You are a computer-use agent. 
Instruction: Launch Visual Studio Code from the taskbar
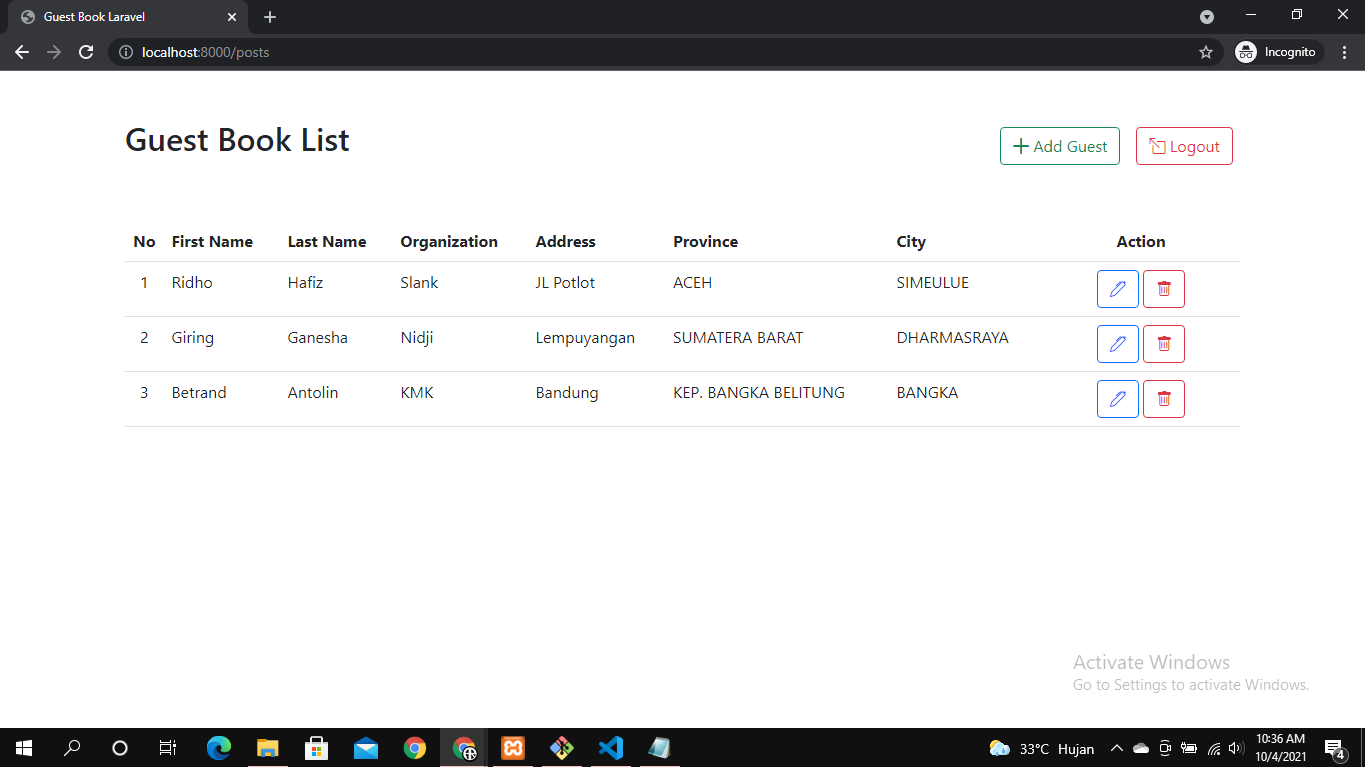pyautogui.click(x=610, y=747)
